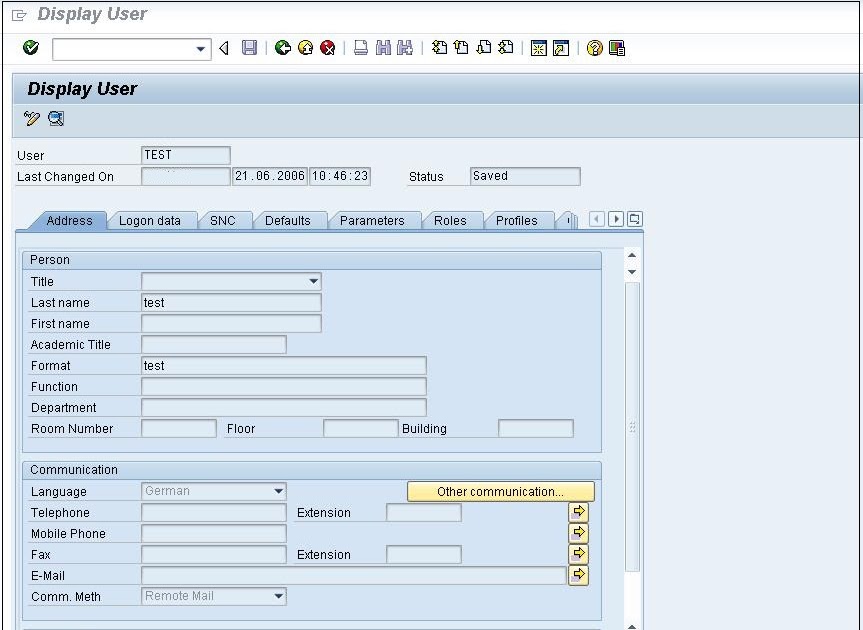This screenshot has height=630, width=863.
Task: Click the Enter (green checkmark) icon
Action: click(29, 47)
